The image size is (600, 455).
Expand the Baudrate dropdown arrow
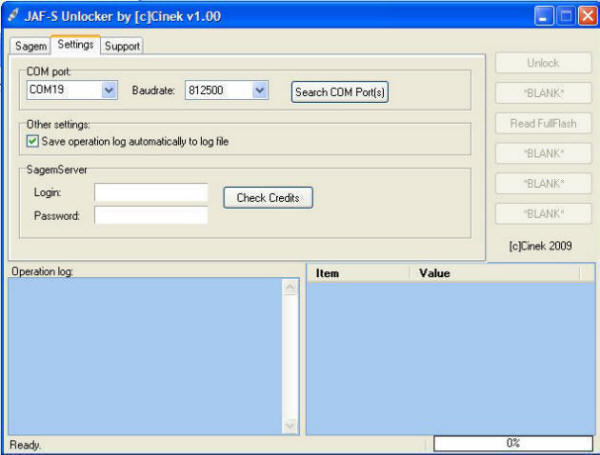click(x=260, y=90)
